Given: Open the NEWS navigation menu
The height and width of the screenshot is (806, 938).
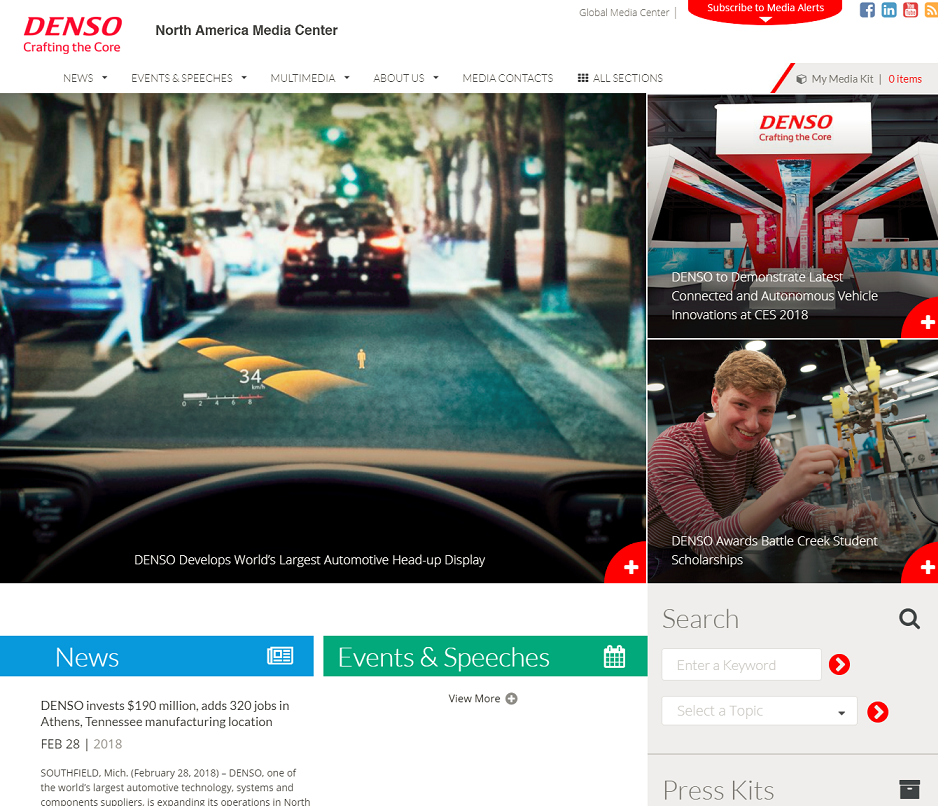Looking at the screenshot, I should (78, 78).
